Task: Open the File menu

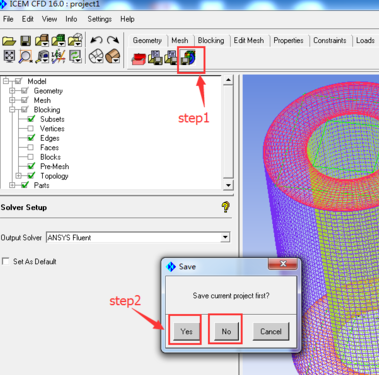Action: pyautogui.click(x=8, y=19)
